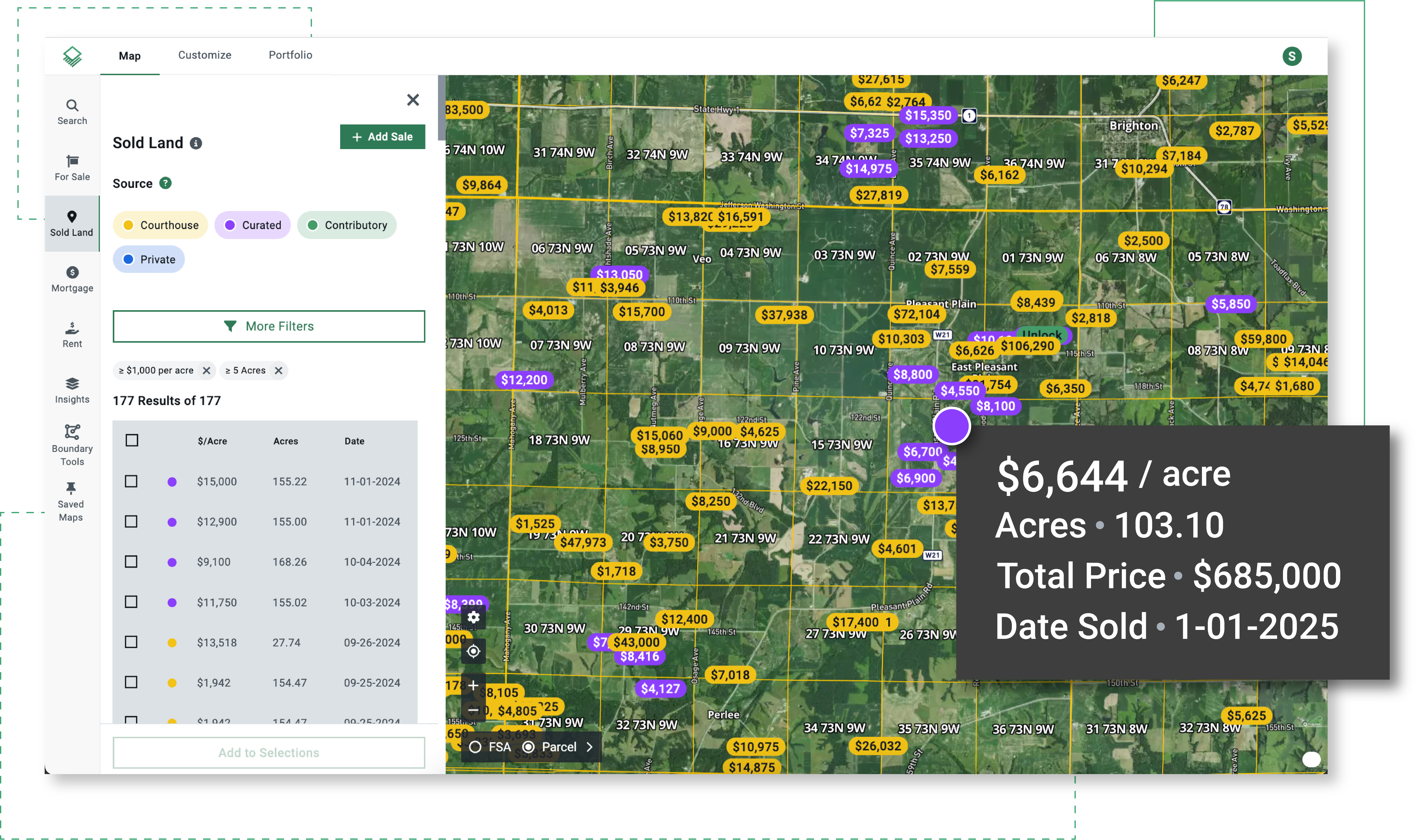Click the $15,700 map price label

click(642, 312)
